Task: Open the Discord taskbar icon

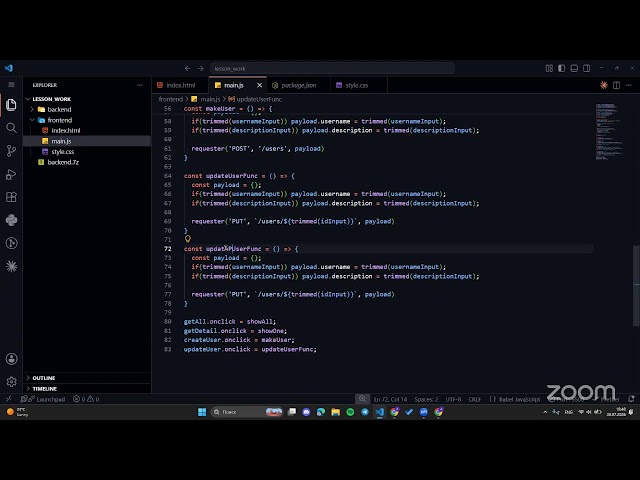Action: point(306,412)
